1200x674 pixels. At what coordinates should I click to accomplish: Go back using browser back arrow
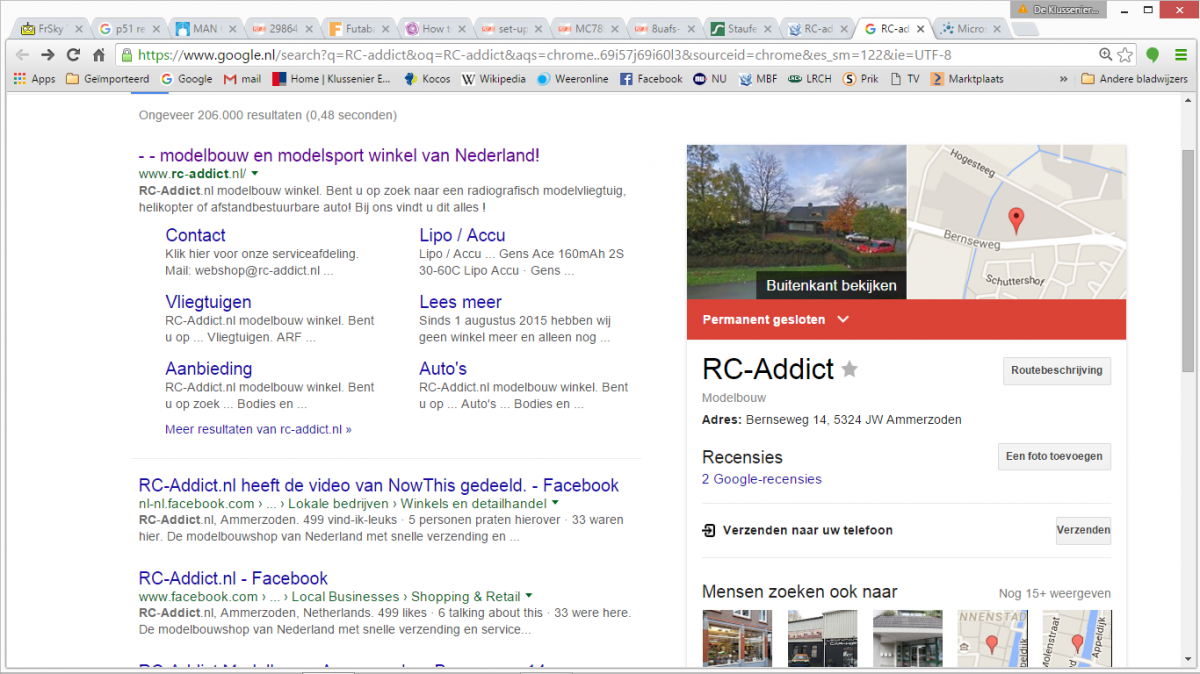point(22,55)
